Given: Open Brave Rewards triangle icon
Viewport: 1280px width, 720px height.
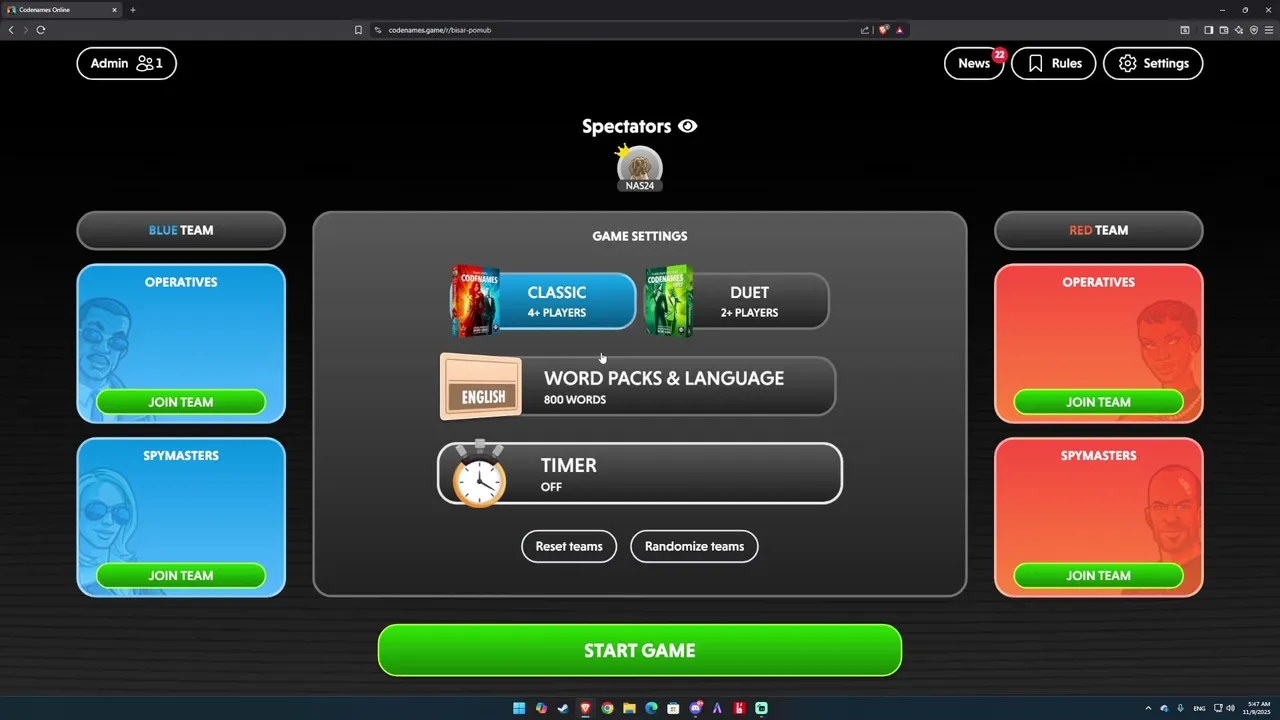Looking at the screenshot, I should tap(900, 30).
